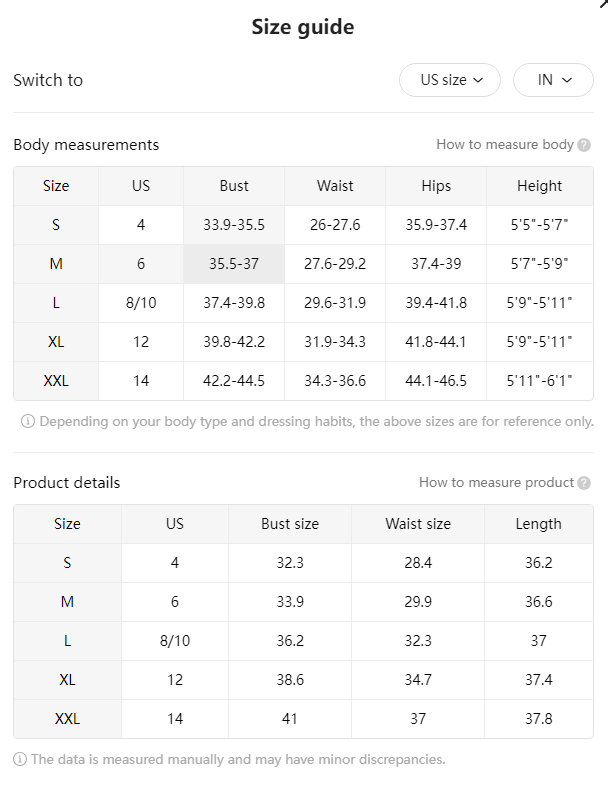Open the US size dropdown
Viewport: 608px width, 791px height.
(450, 80)
